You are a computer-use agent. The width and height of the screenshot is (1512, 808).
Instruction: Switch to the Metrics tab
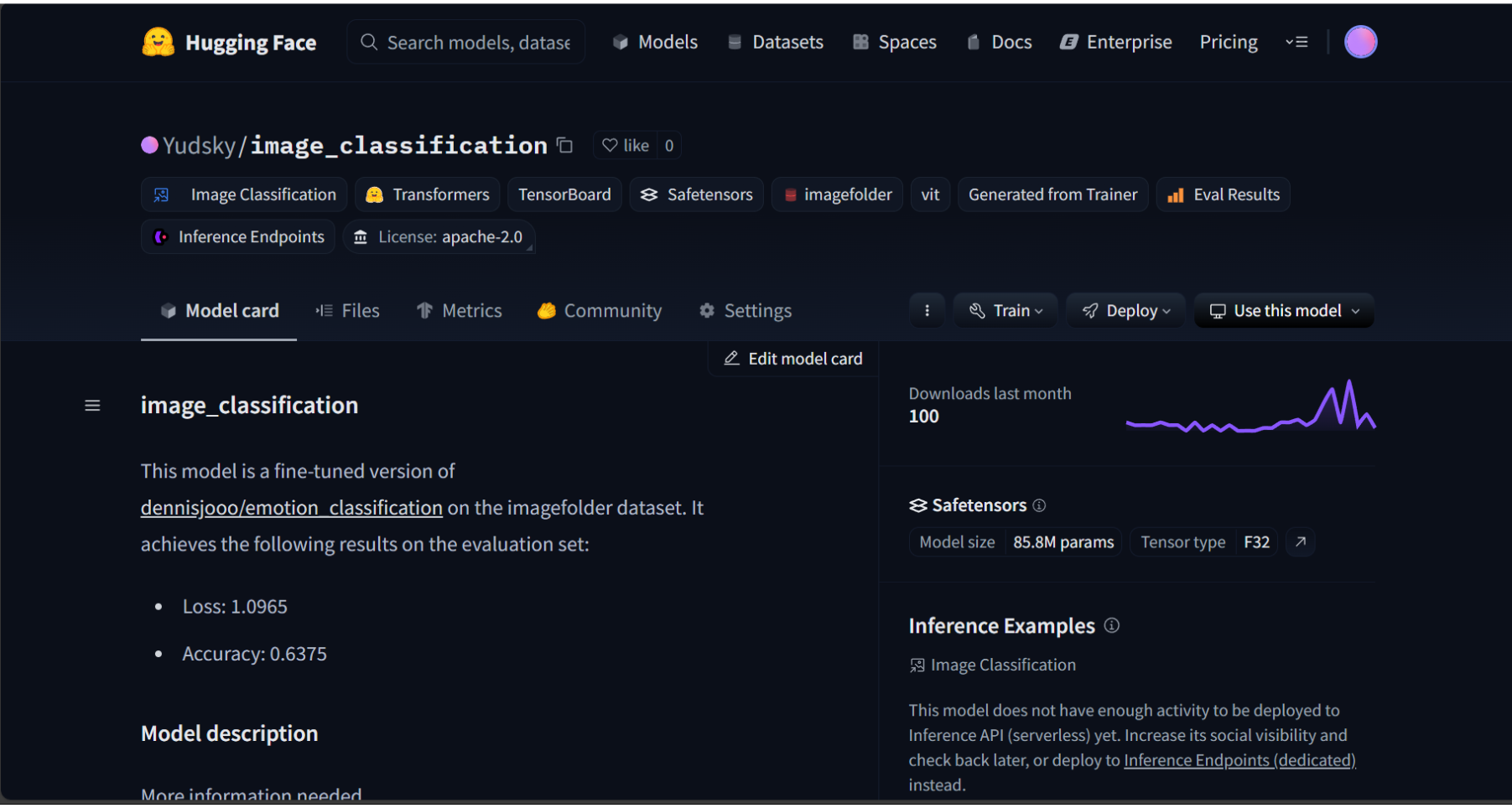(459, 311)
